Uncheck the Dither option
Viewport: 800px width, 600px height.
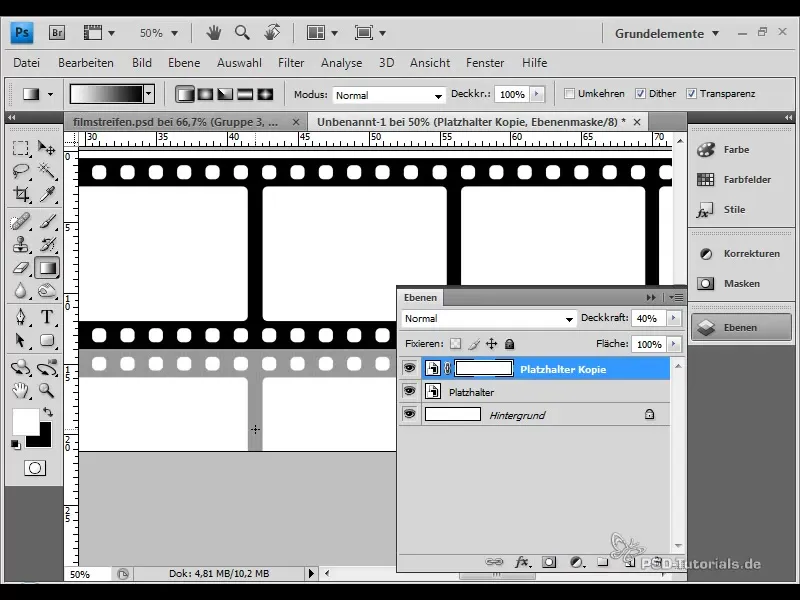coord(640,94)
